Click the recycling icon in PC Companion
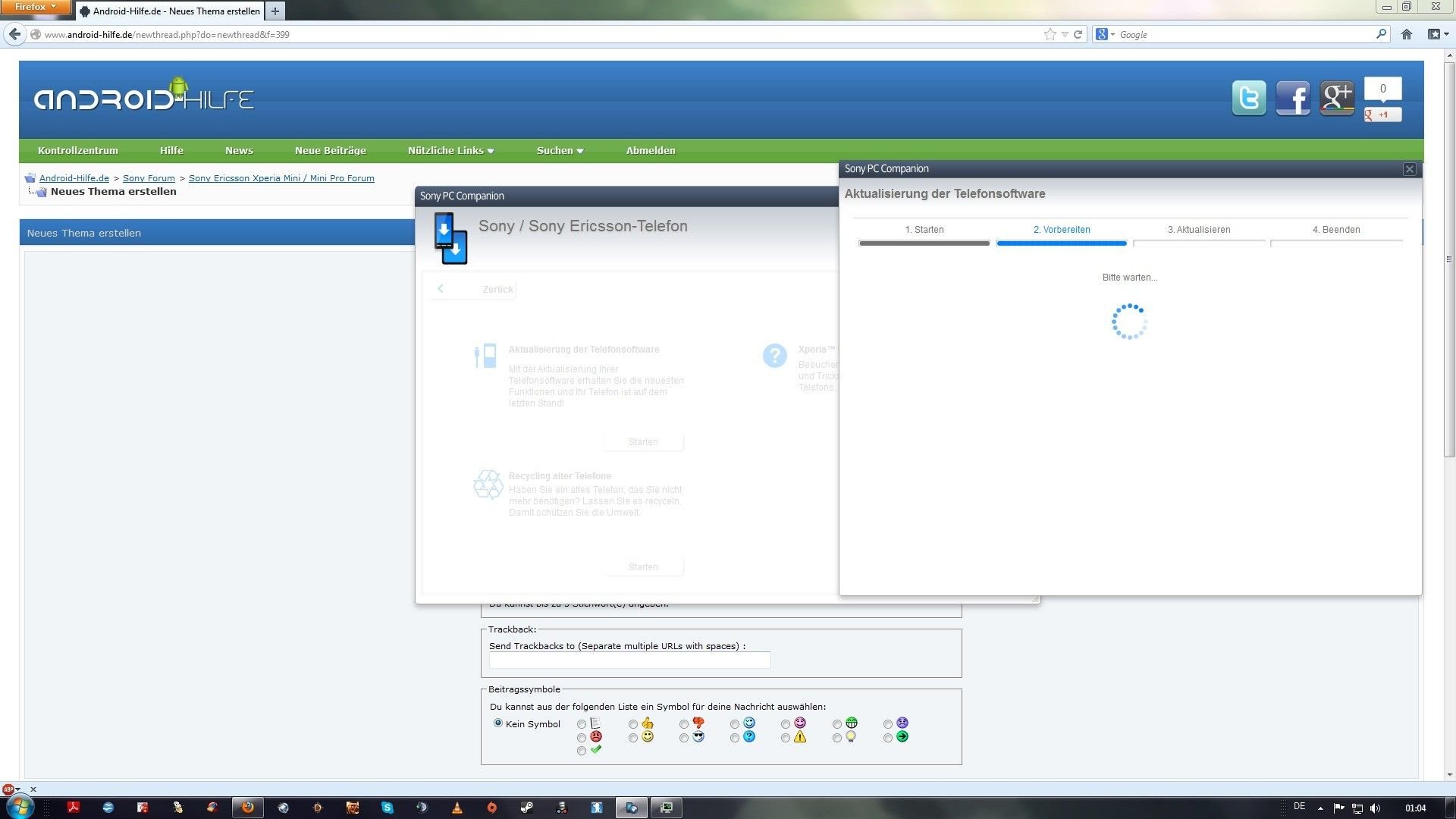The width and height of the screenshot is (1456, 819). pyautogui.click(x=488, y=485)
